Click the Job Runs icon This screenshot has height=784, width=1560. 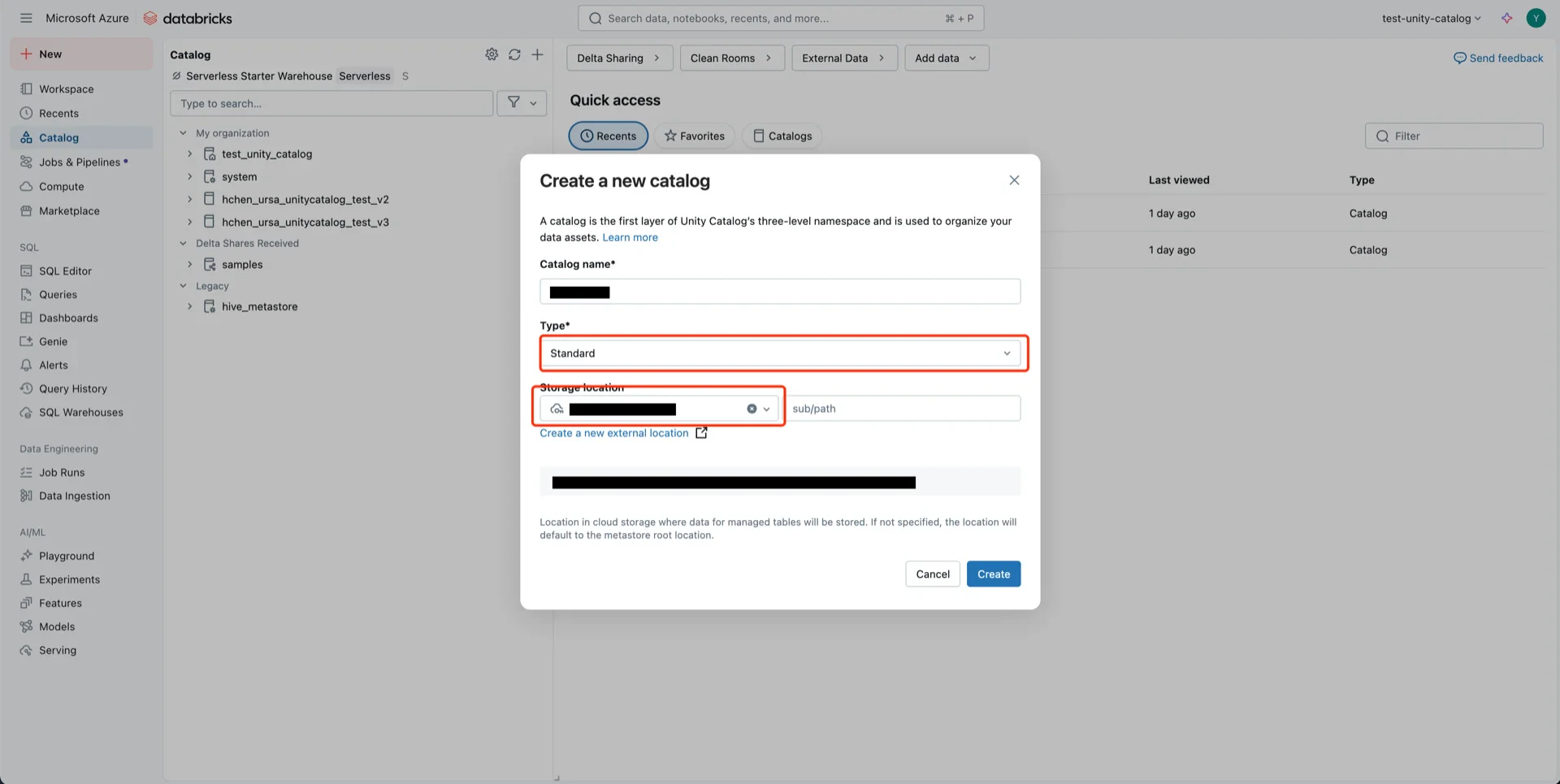(x=26, y=472)
